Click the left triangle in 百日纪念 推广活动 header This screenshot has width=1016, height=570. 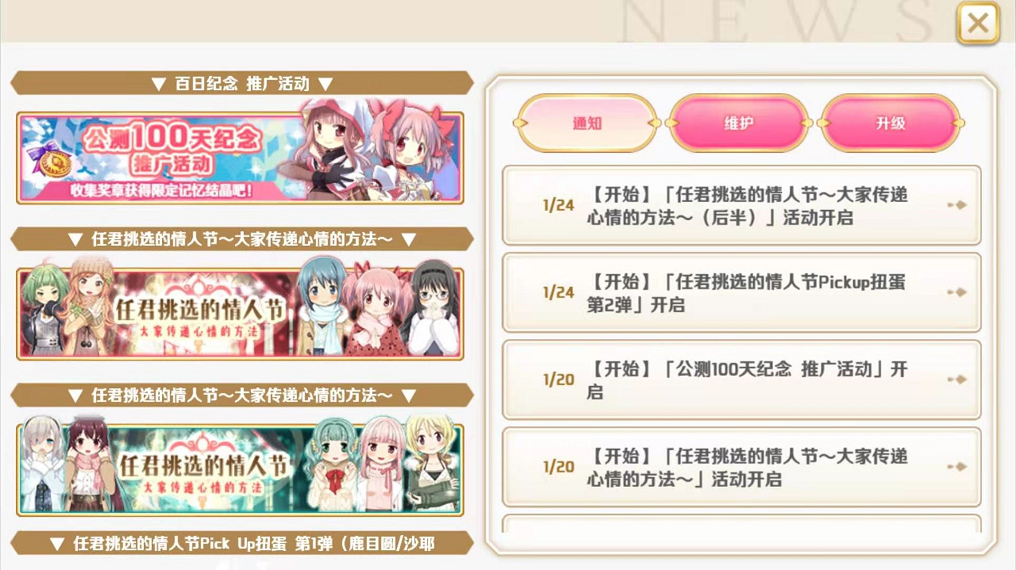tap(159, 84)
